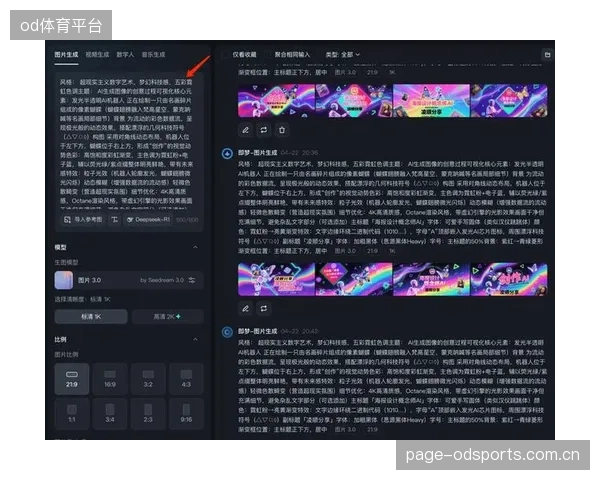Open the 视频生成 tab
Screen dimensions: 600x480
[x=97, y=54]
